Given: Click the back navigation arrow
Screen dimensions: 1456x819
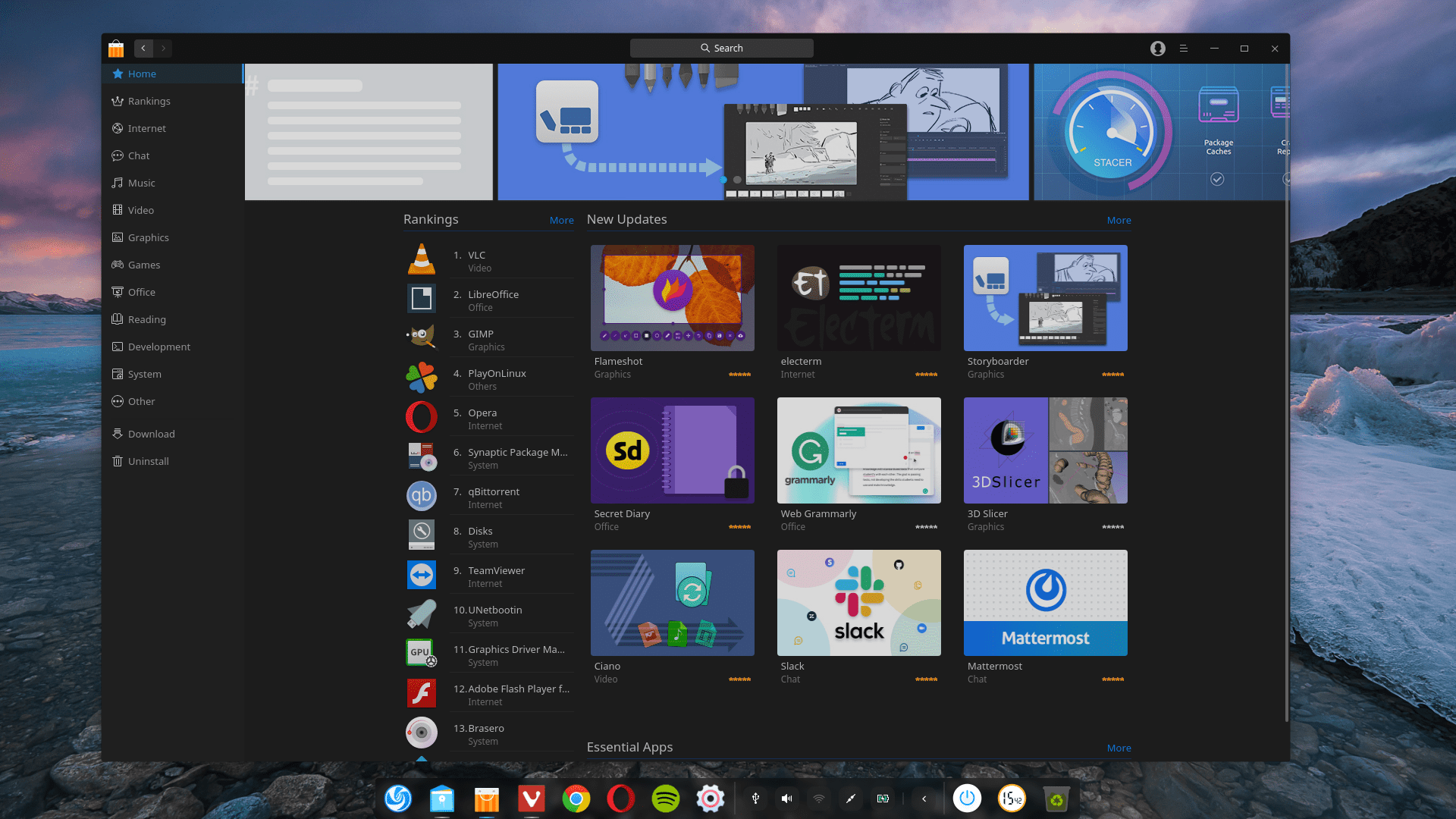Looking at the screenshot, I should tap(143, 48).
